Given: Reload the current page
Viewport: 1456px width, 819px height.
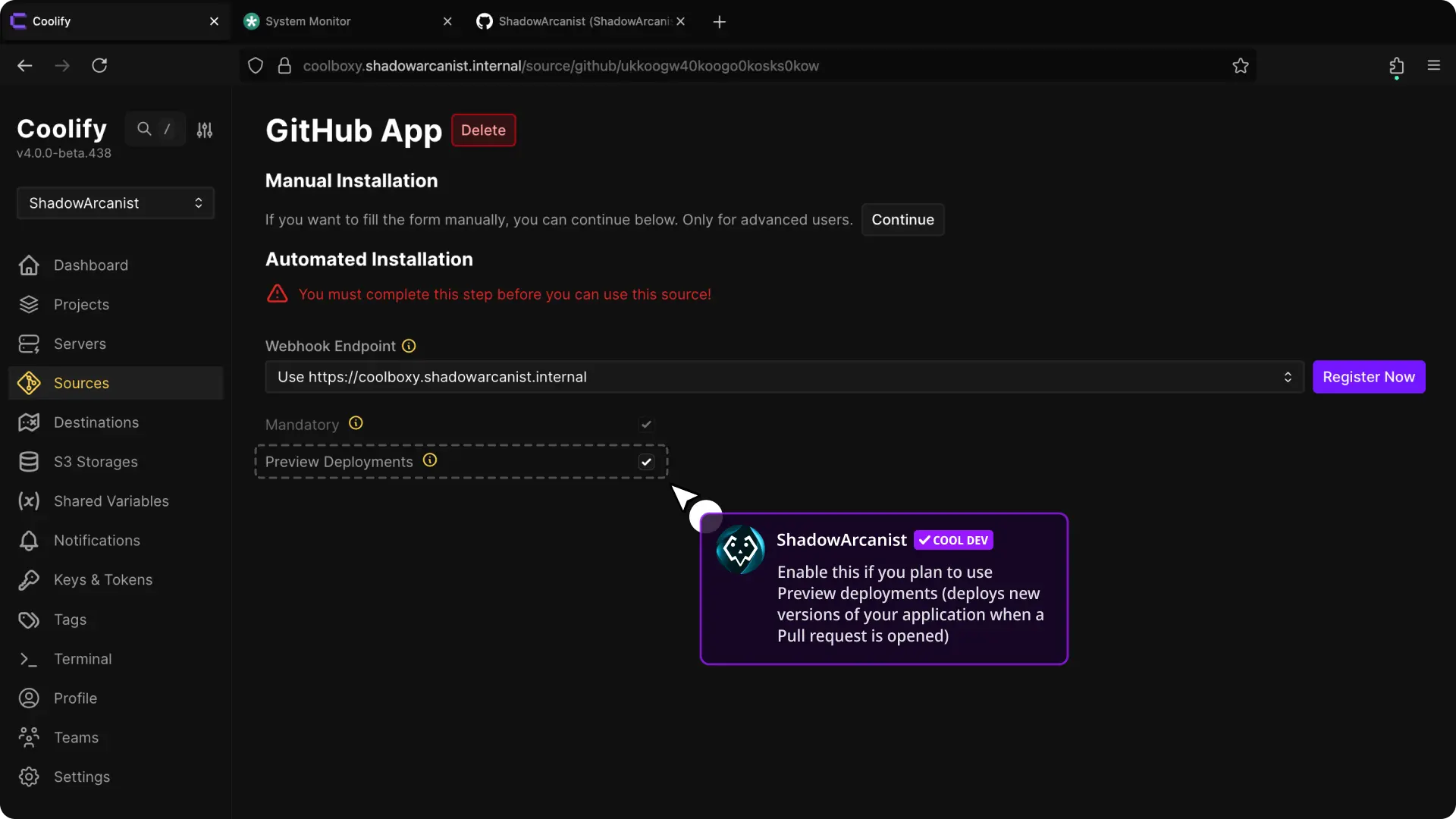Looking at the screenshot, I should click(99, 66).
